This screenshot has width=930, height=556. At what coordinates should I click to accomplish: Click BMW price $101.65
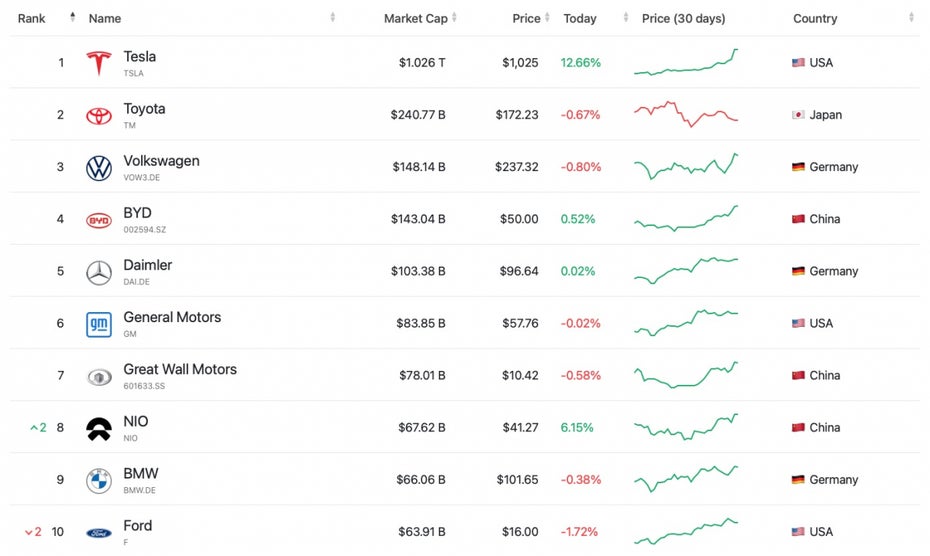tap(517, 479)
